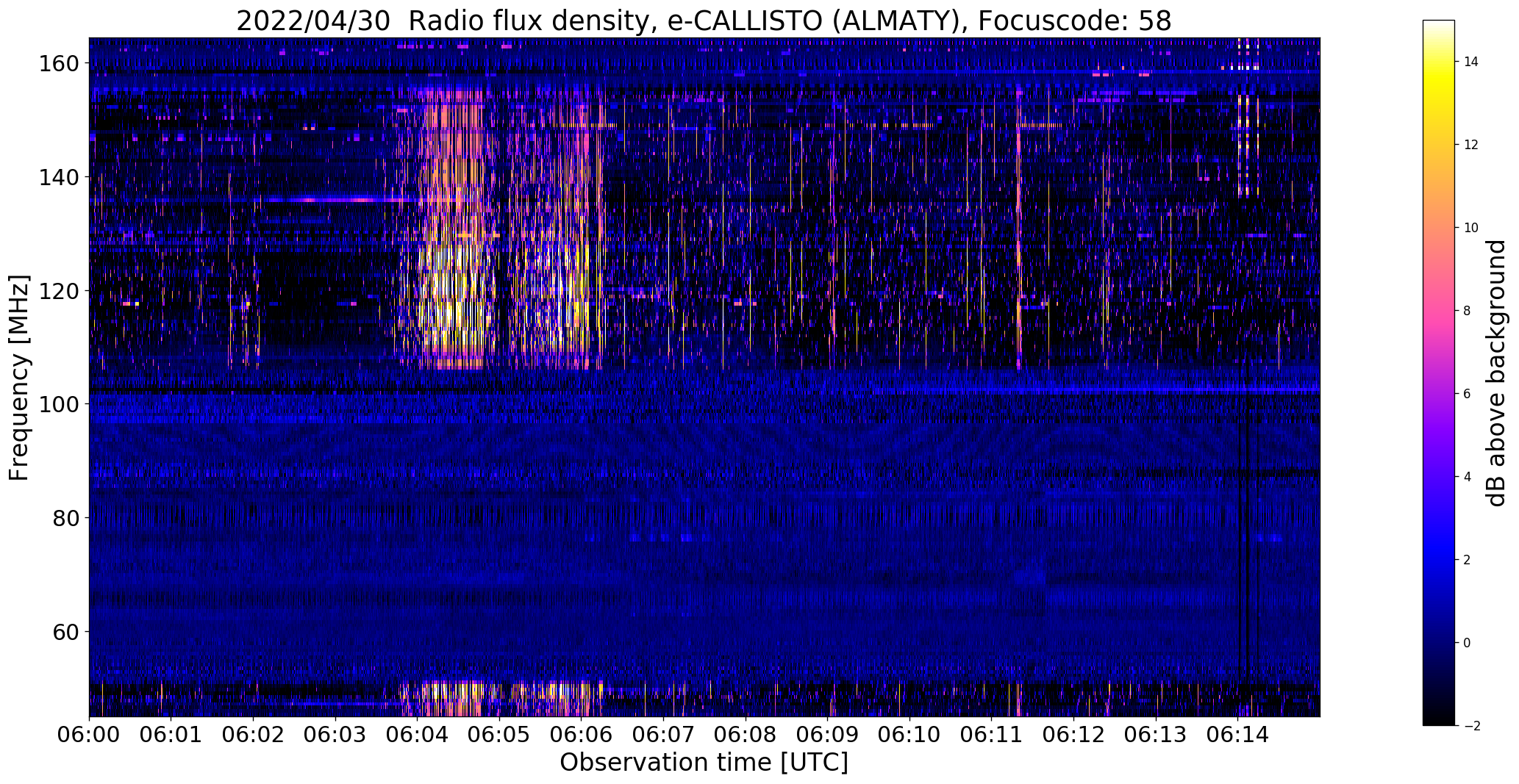Viewport: 1519px width, 784px height.
Task: Click the colorbar tick label 0
Action: pos(1468,643)
